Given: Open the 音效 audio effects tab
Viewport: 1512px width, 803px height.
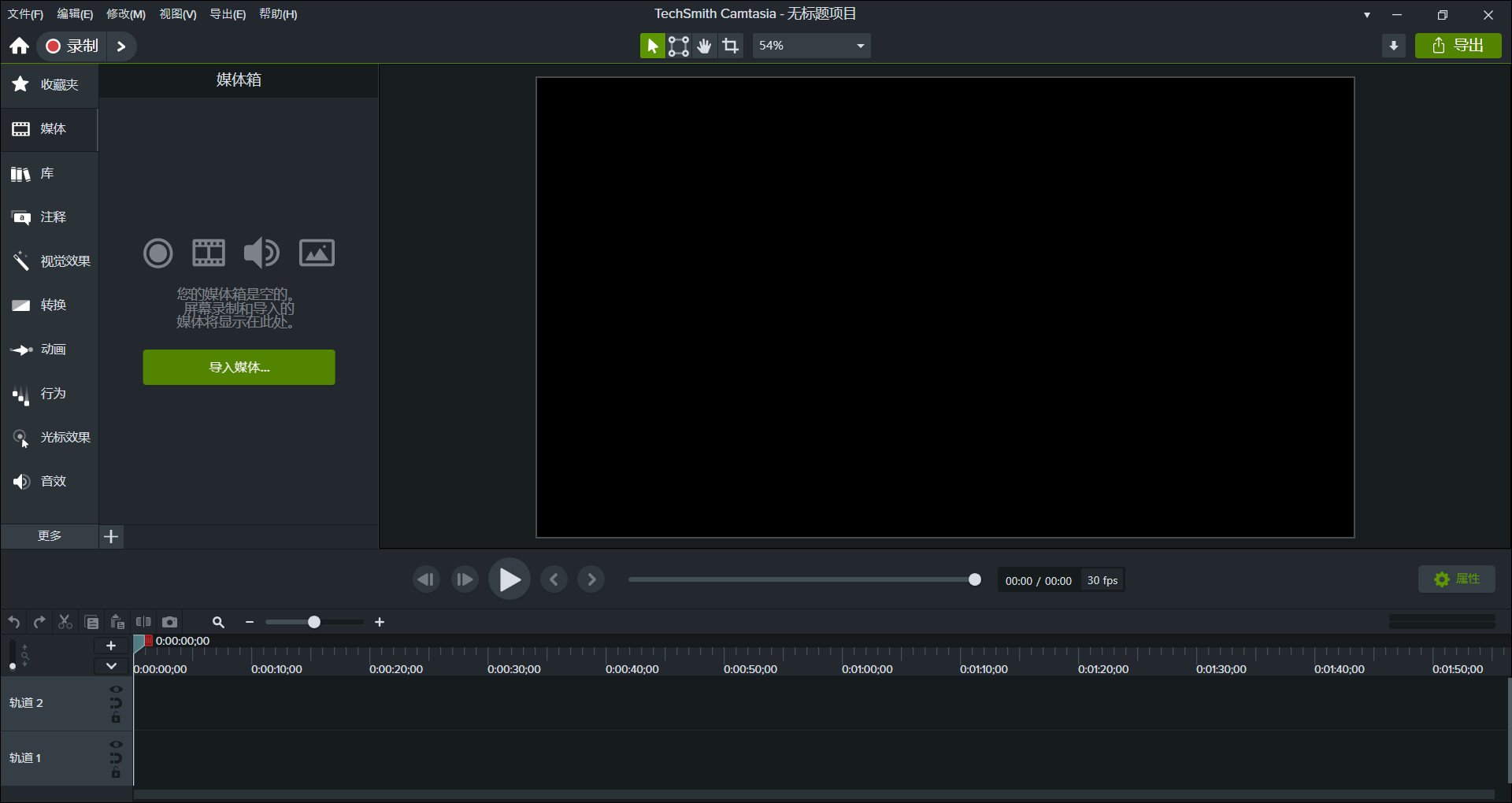Looking at the screenshot, I should [49, 482].
